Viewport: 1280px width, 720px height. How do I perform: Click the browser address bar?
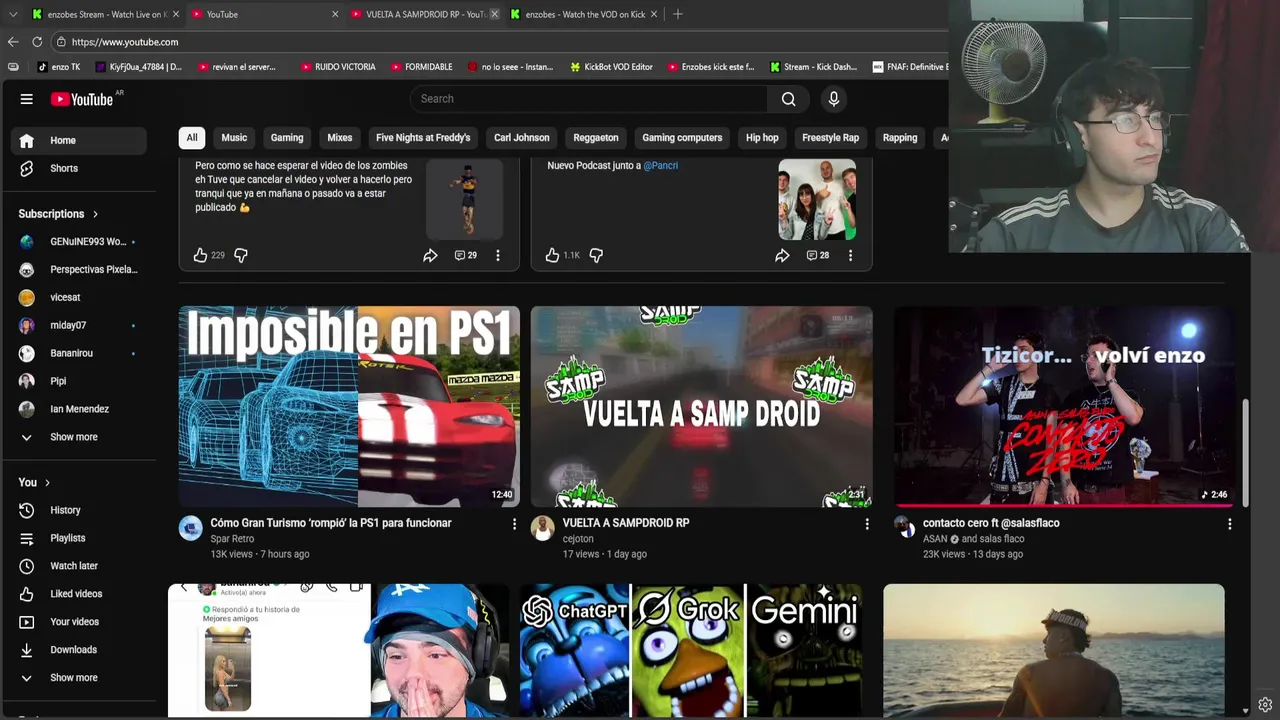(x=500, y=42)
